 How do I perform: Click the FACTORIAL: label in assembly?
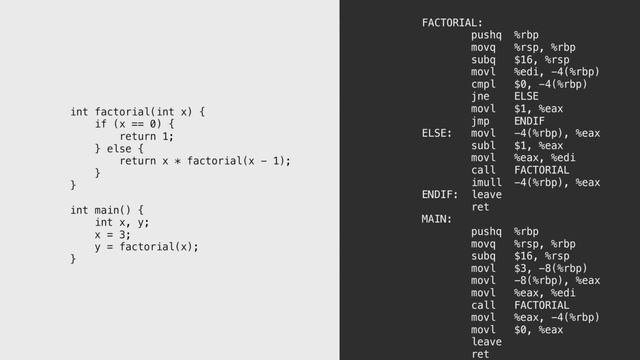[452, 23]
